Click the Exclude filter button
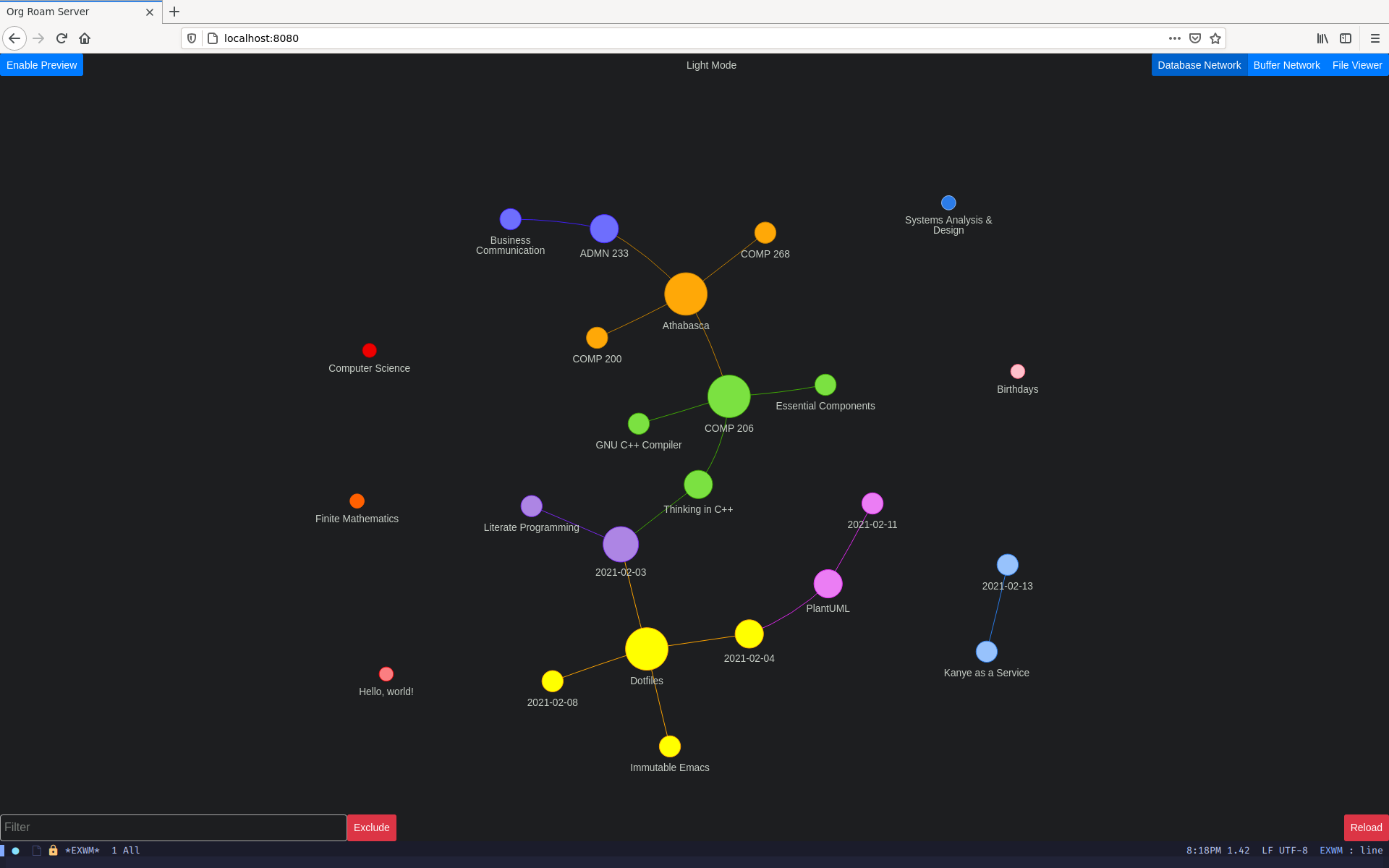Image resolution: width=1389 pixels, height=868 pixels. tap(371, 827)
